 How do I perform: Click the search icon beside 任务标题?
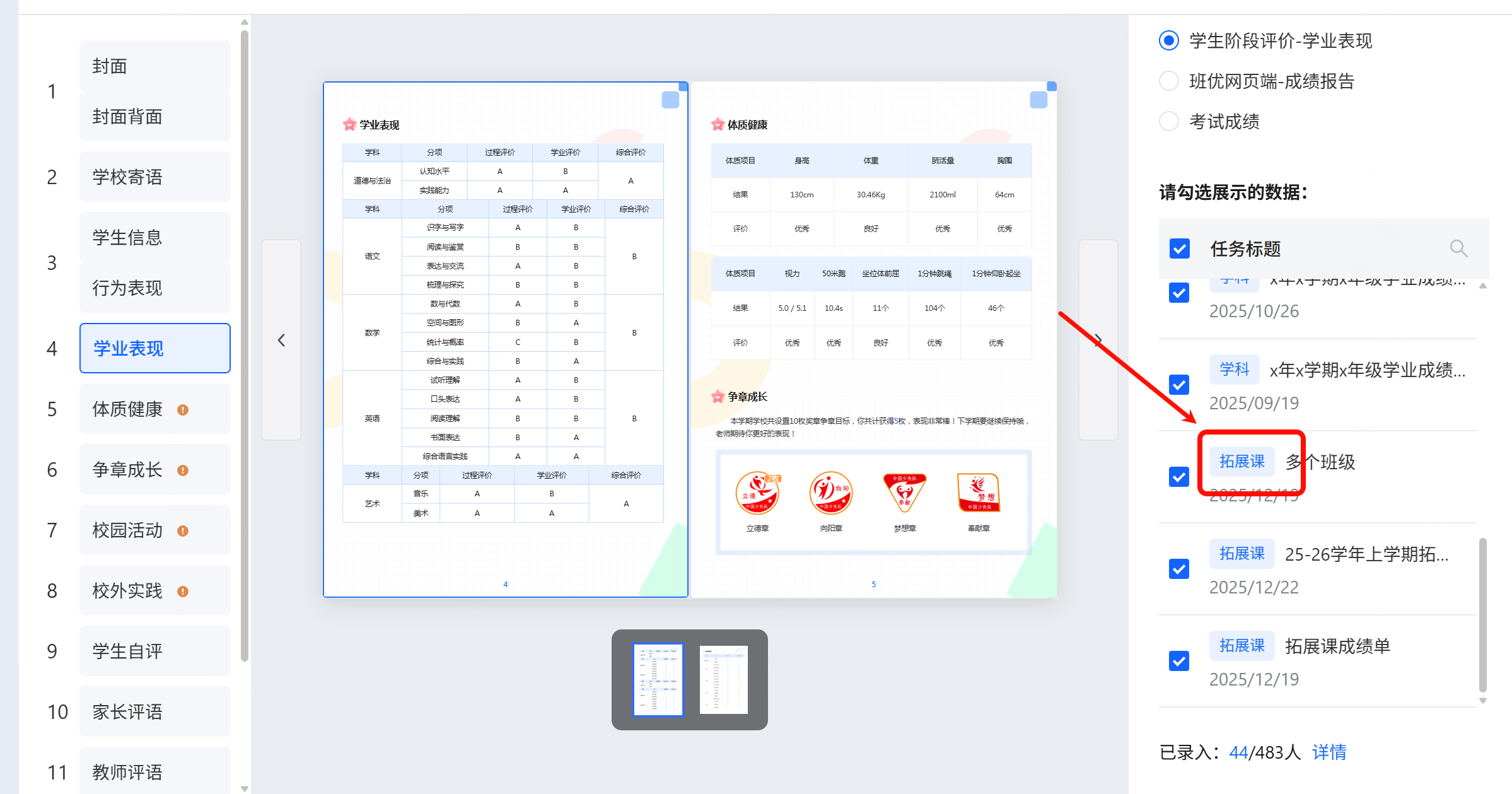[1458, 248]
